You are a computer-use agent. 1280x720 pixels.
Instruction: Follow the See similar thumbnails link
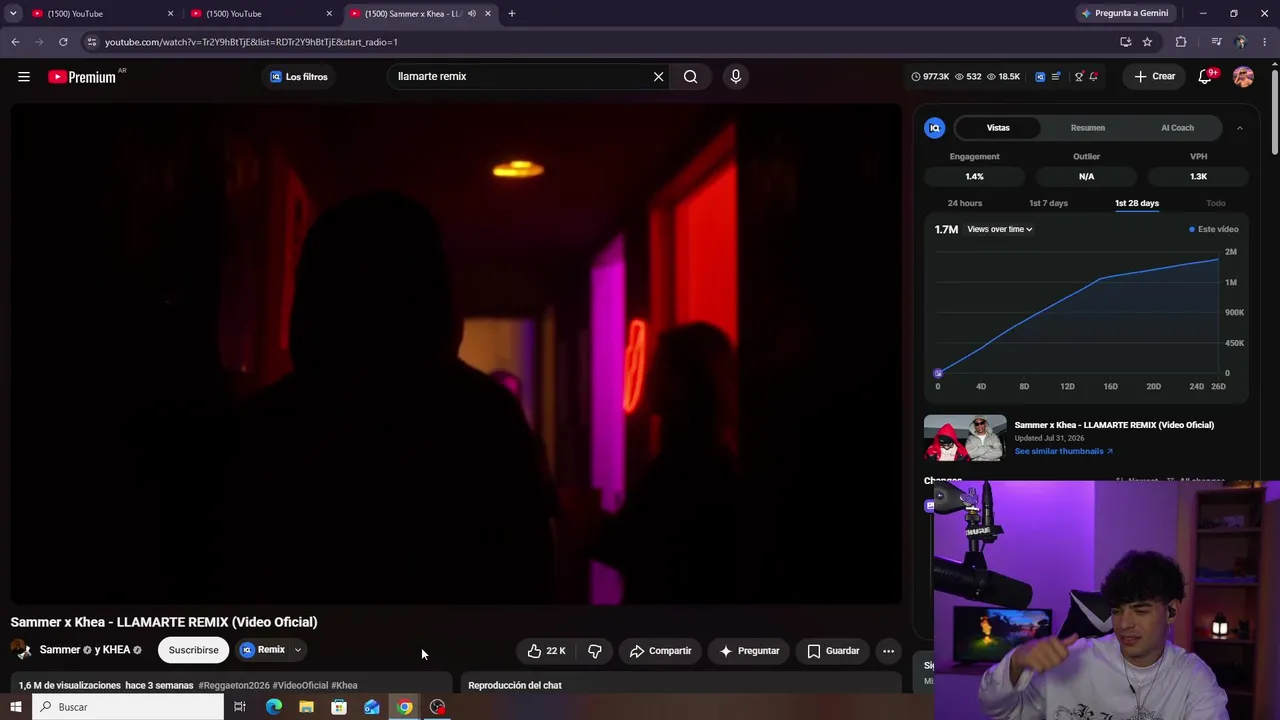pos(1063,451)
